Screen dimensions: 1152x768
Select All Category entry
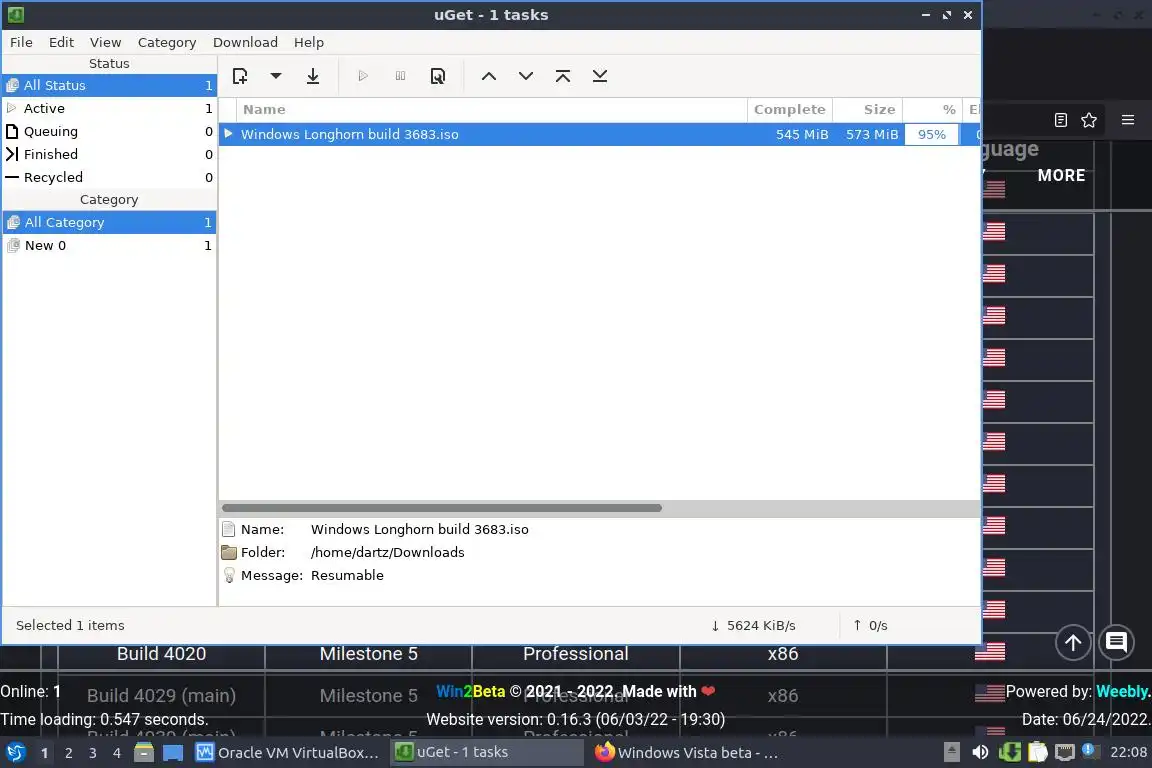point(109,222)
